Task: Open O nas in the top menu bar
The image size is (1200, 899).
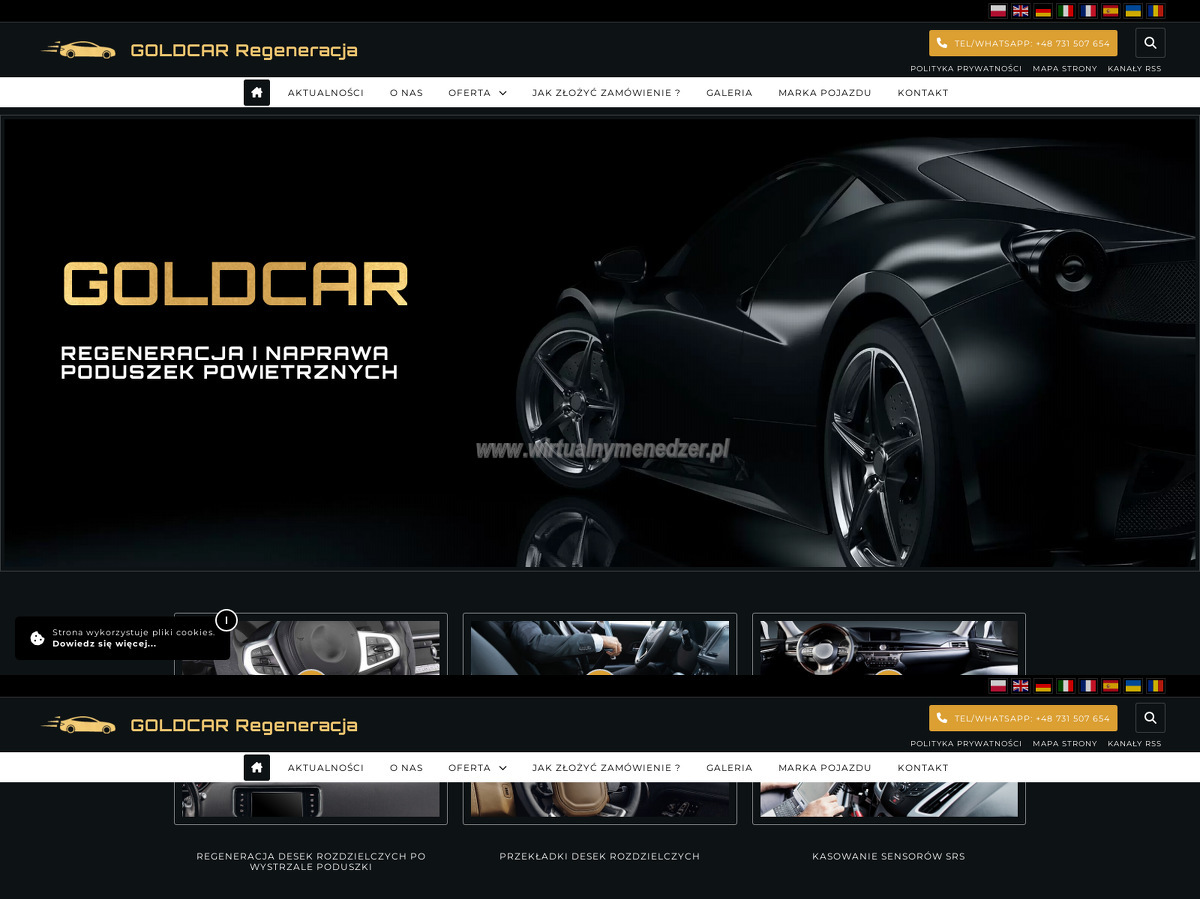Action: click(406, 93)
